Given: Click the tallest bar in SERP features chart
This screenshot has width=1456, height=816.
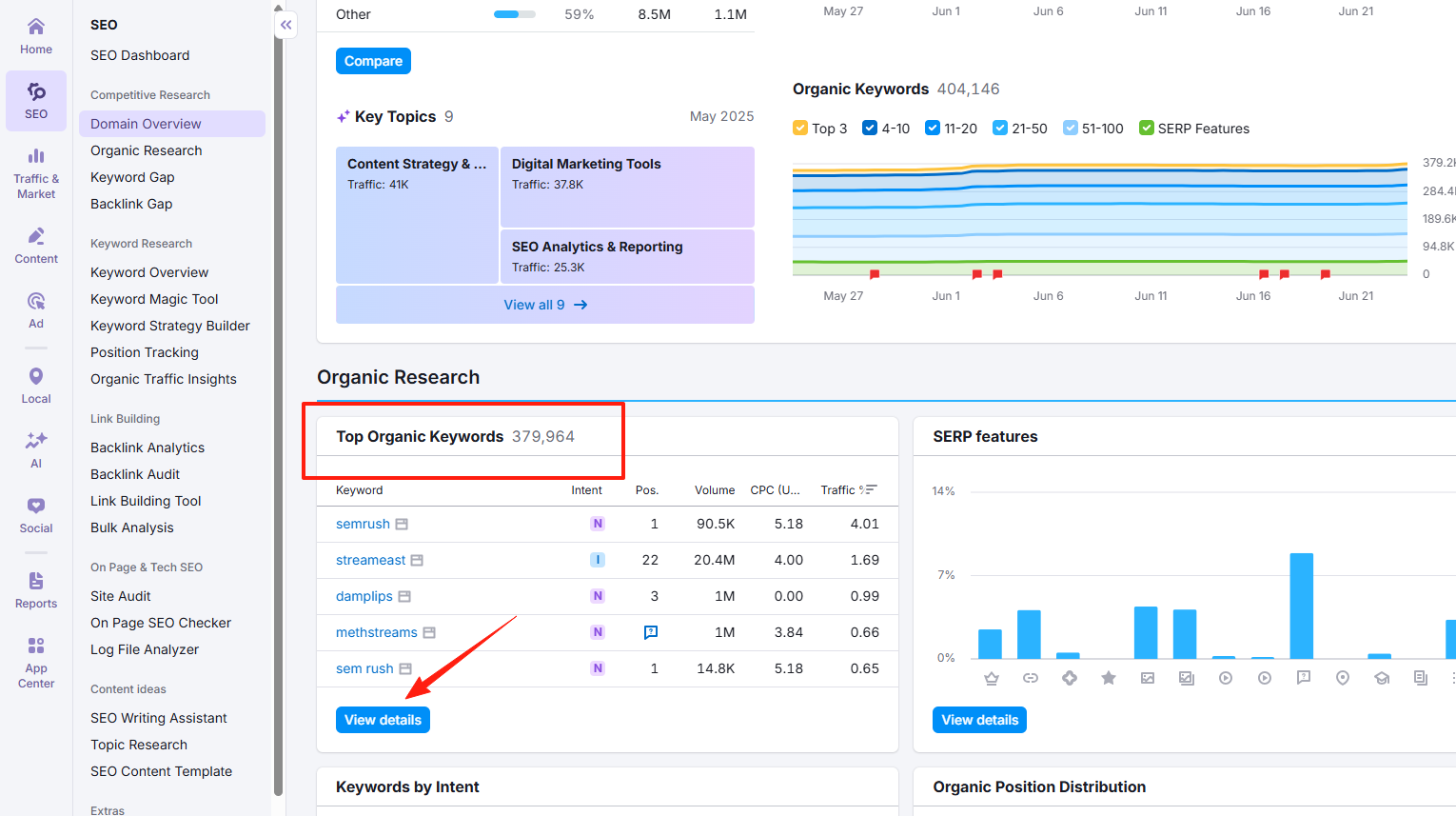Looking at the screenshot, I should [x=1301, y=605].
